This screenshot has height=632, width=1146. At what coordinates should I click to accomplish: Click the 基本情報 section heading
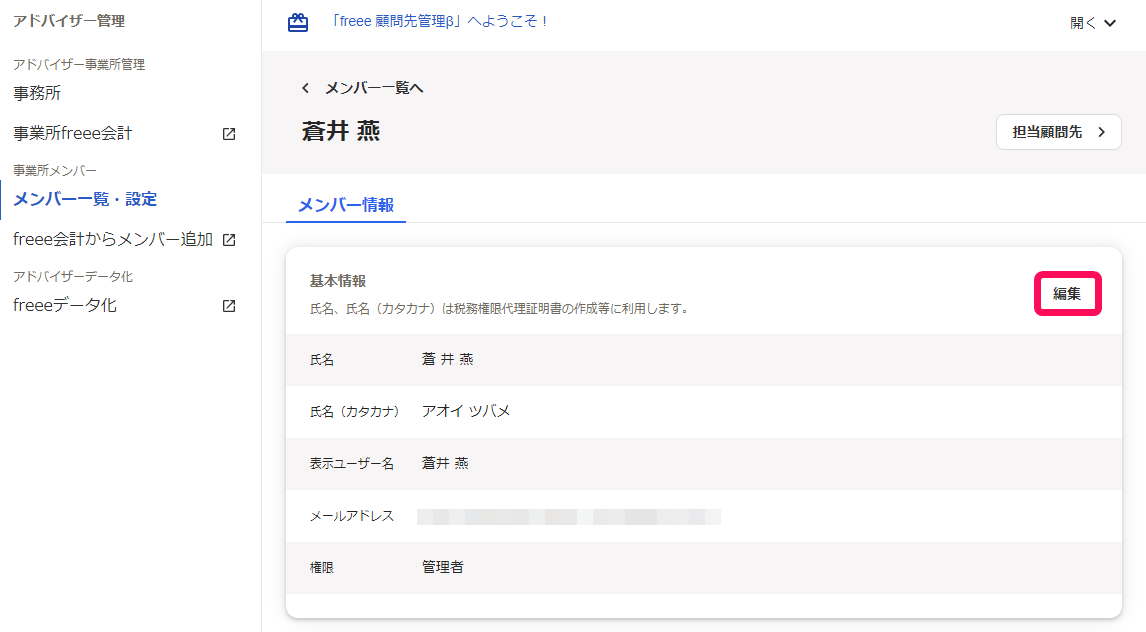click(338, 281)
